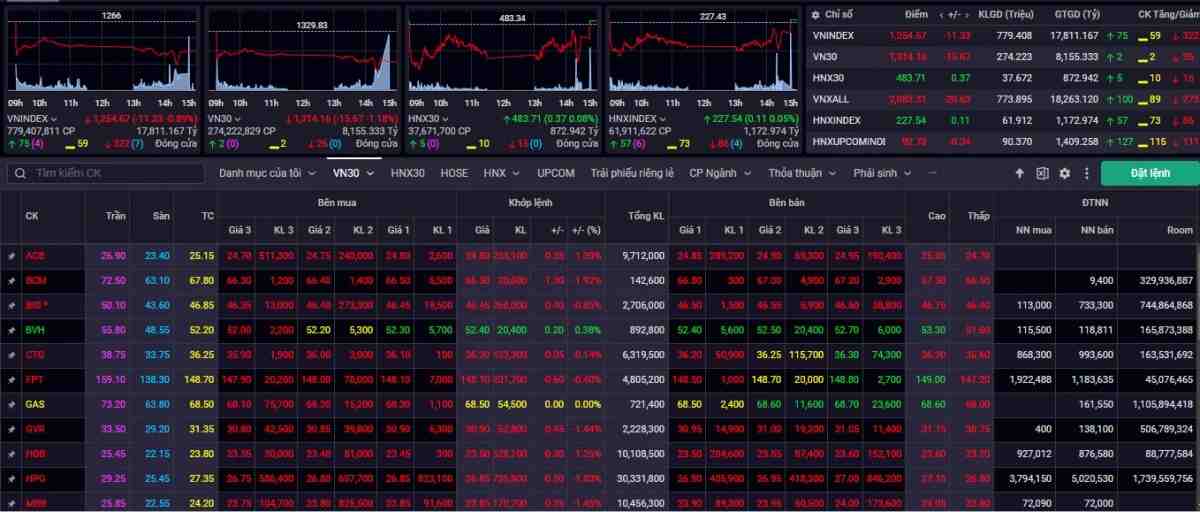Open MBB stock symbol

pyautogui.click(x=34, y=502)
